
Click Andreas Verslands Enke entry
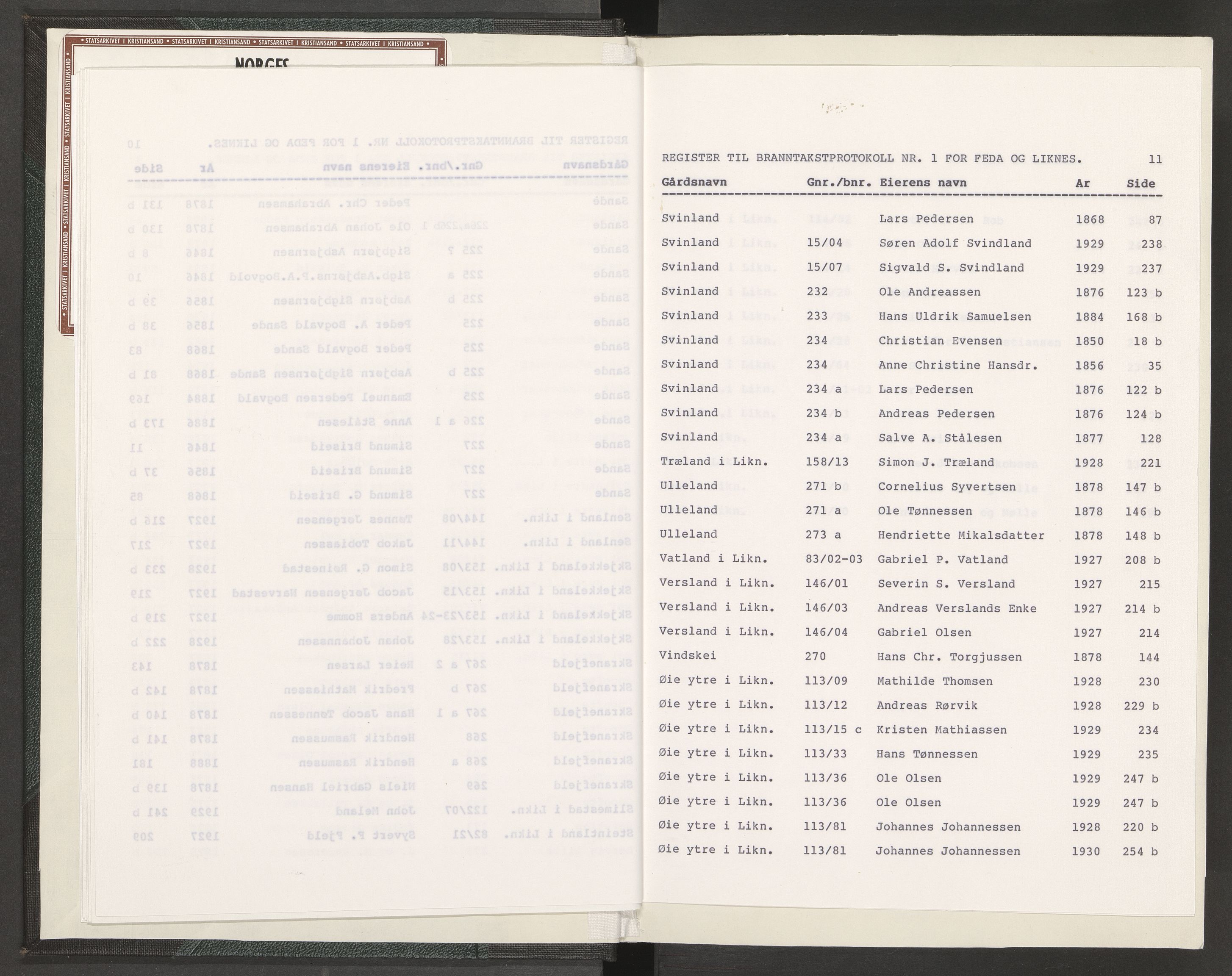pyautogui.click(x=957, y=609)
